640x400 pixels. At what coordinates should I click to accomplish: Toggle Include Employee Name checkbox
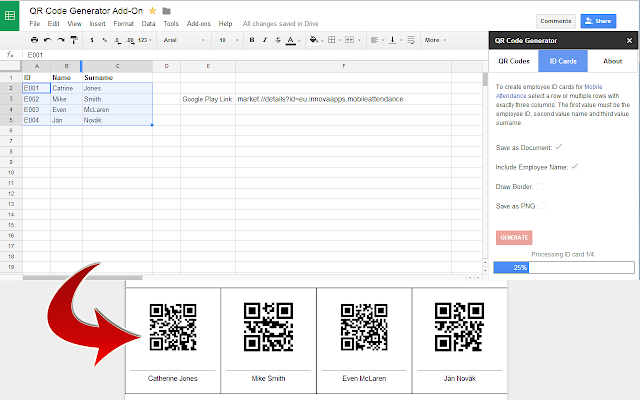pyautogui.click(x=574, y=167)
